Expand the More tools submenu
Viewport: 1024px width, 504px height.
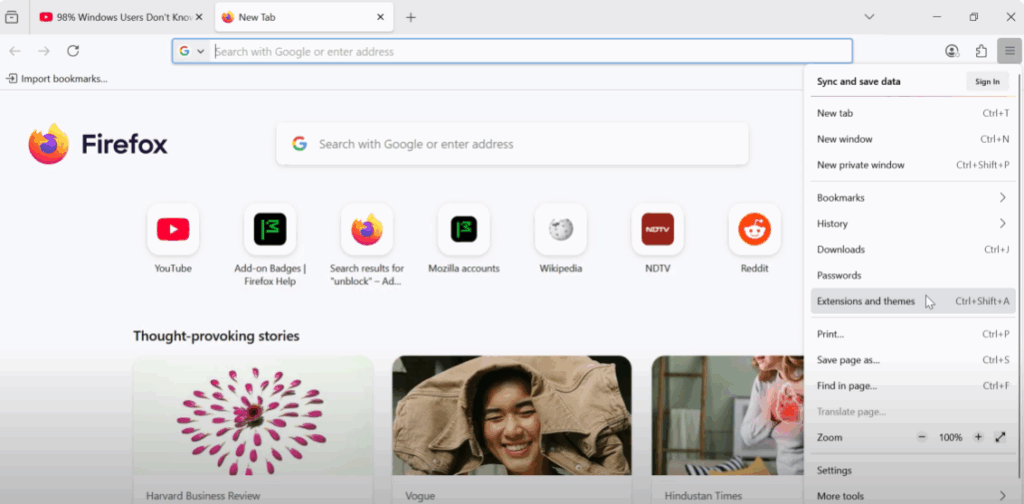tap(913, 496)
